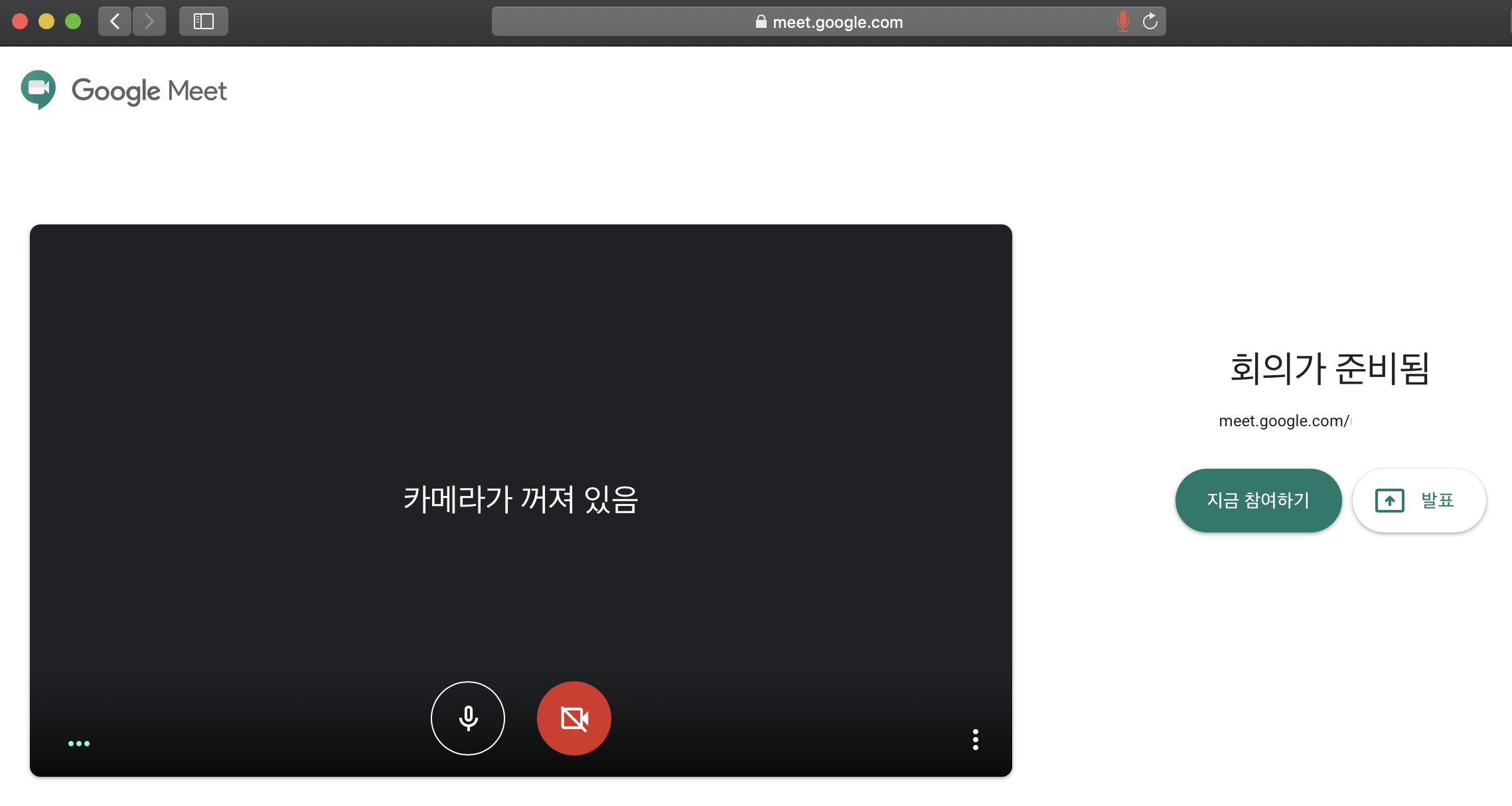Maximize the Safari window with green button
Viewport: 1512px width, 806px height.
point(73,21)
